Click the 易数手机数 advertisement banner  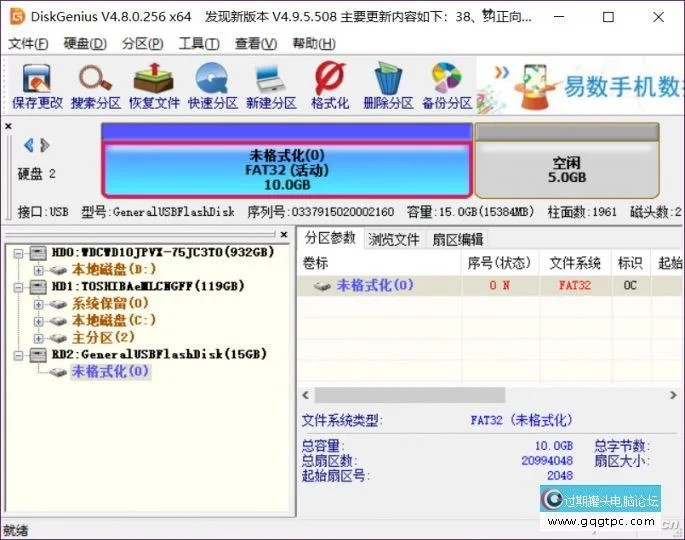click(x=580, y=86)
